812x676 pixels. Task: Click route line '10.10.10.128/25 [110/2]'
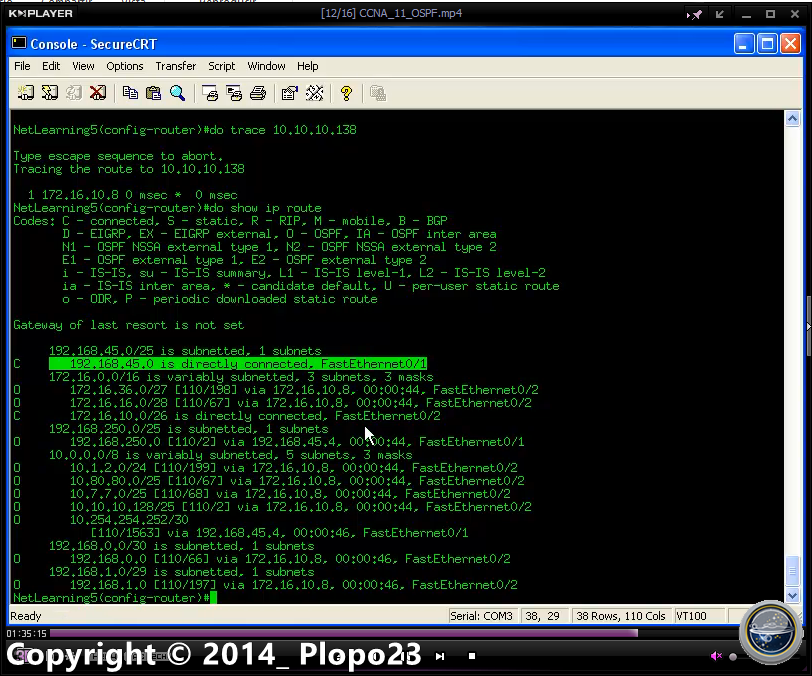[x=272, y=507]
